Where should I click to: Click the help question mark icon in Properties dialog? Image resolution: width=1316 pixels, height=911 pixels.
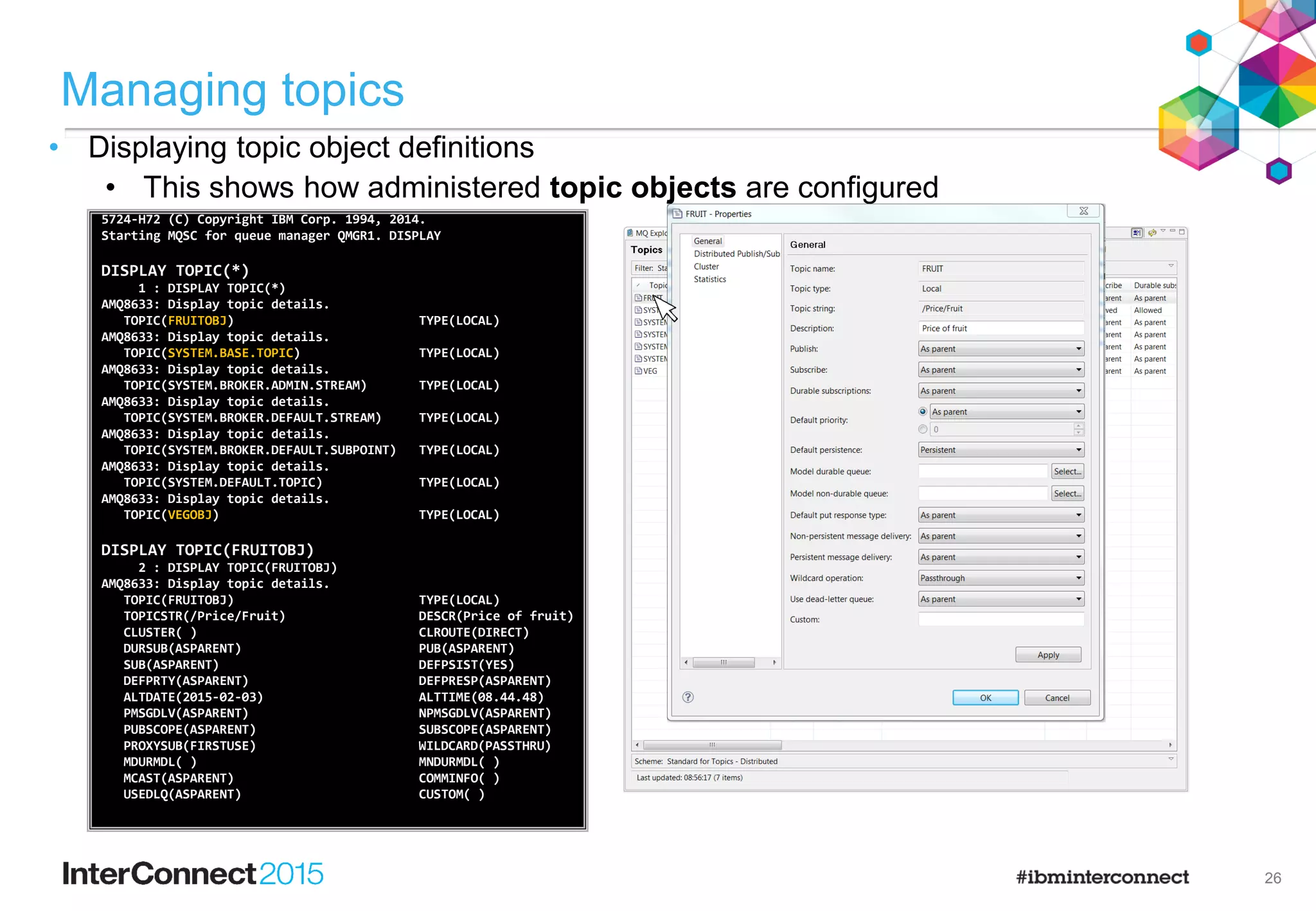(688, 697)
